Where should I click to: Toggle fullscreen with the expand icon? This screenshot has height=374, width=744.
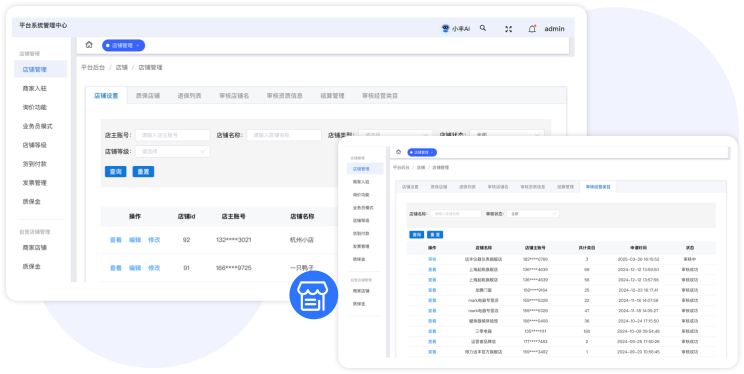[509, 29]
